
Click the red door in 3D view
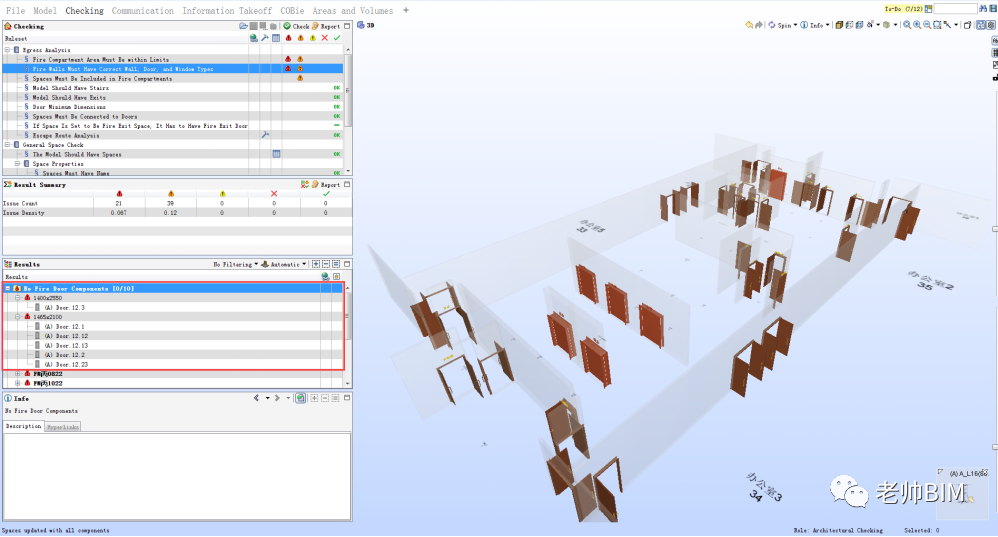point(777,183)
